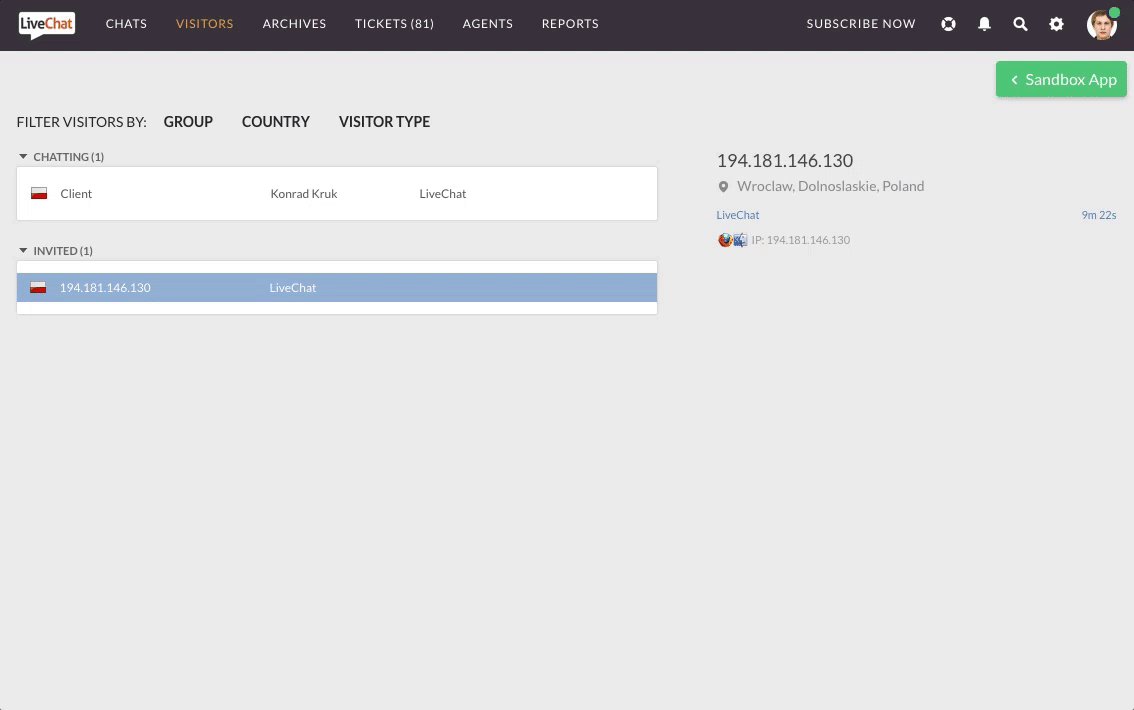Click the search magnifier icon
The image size is (1134, 710).
point(1020,24)
